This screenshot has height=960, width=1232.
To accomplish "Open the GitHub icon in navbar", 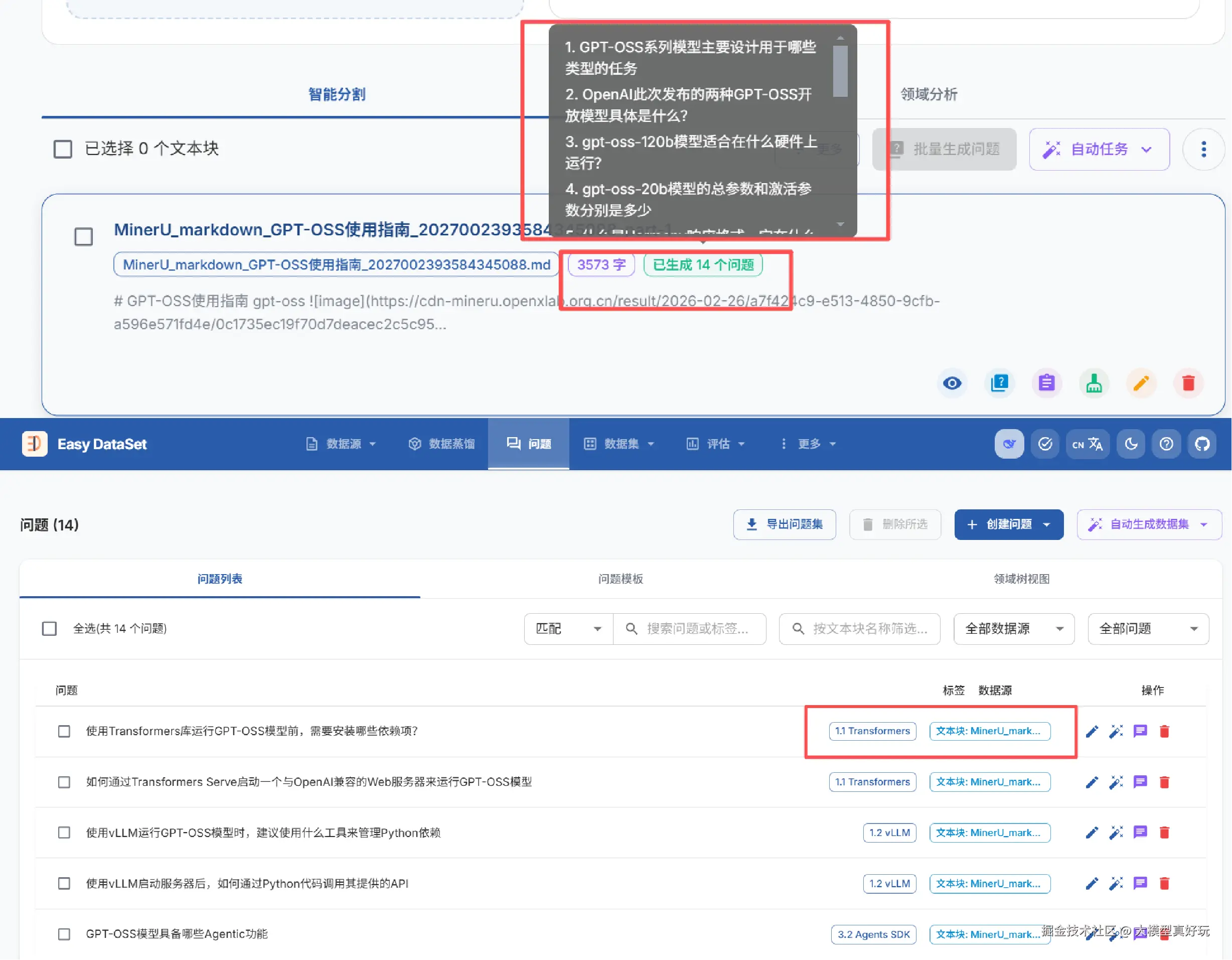I will [1202, 444].
